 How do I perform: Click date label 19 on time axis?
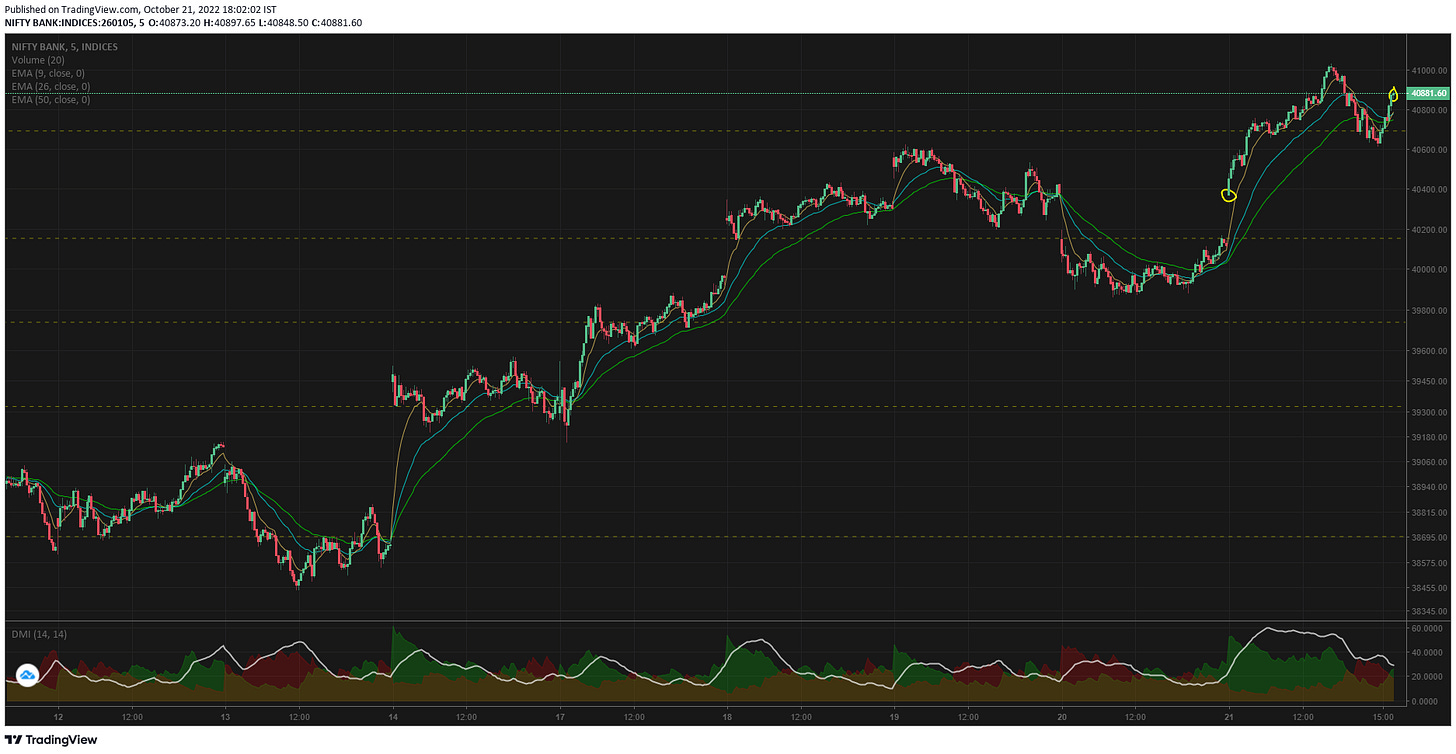[894, 717]
